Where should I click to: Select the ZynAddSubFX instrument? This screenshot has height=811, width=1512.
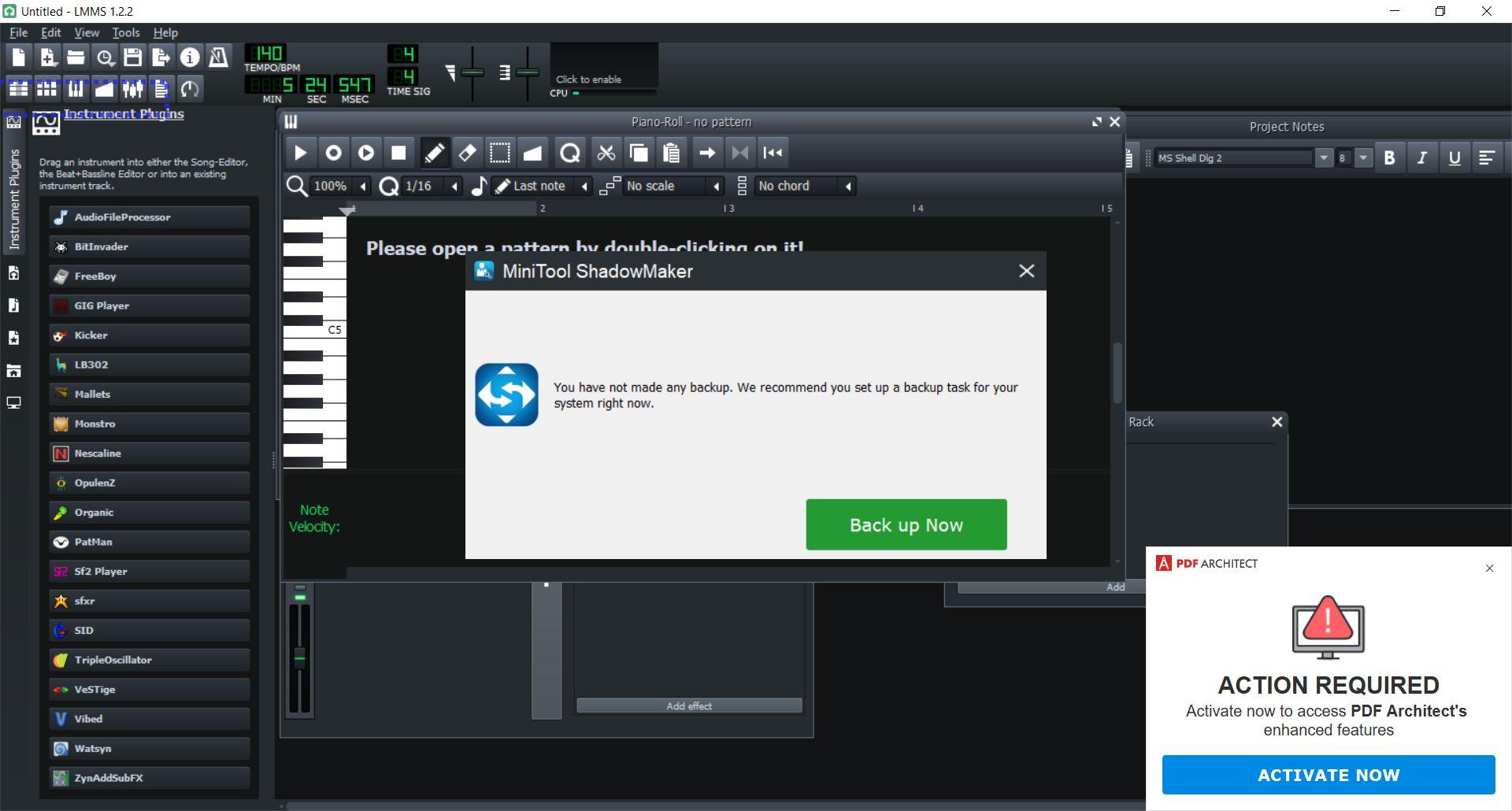[x=150, y=778]
